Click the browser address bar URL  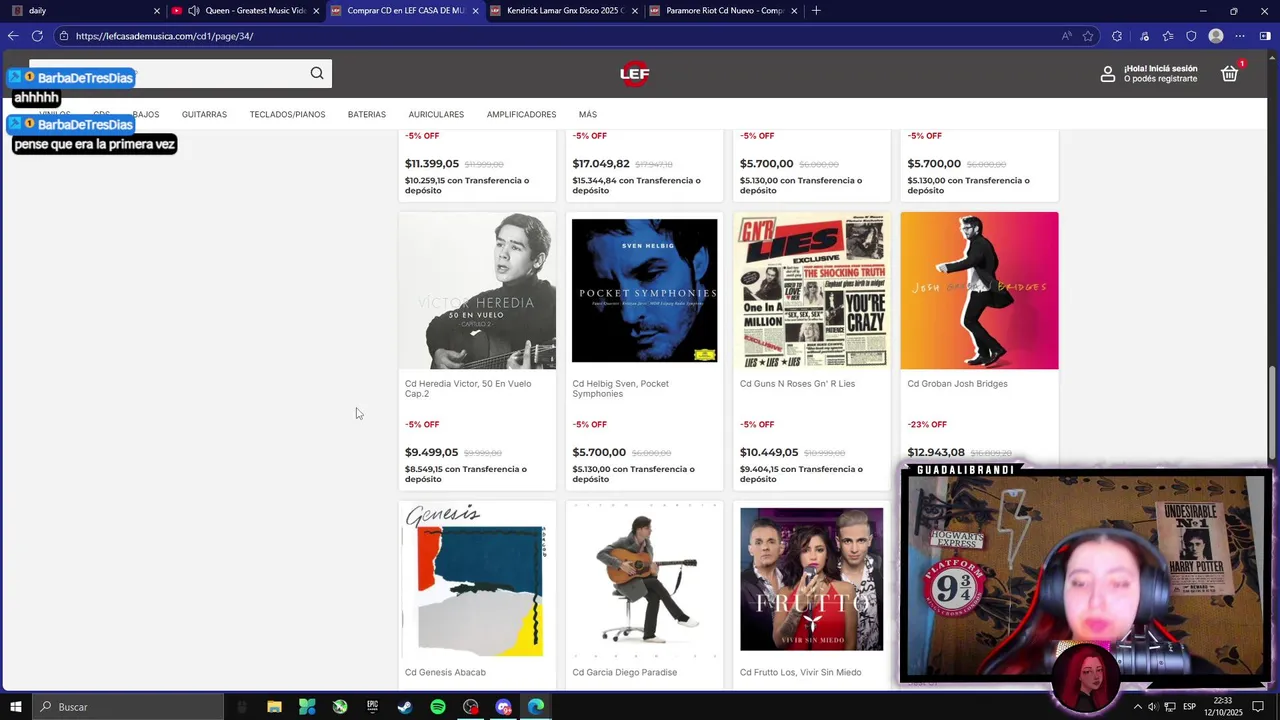coord(164,36)
